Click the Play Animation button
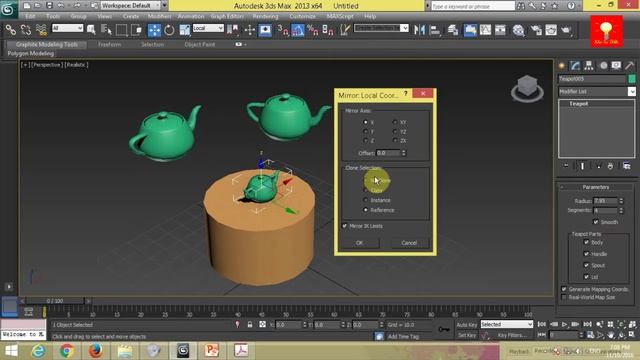Screen dimensions: 640x360 click(564, 324)
